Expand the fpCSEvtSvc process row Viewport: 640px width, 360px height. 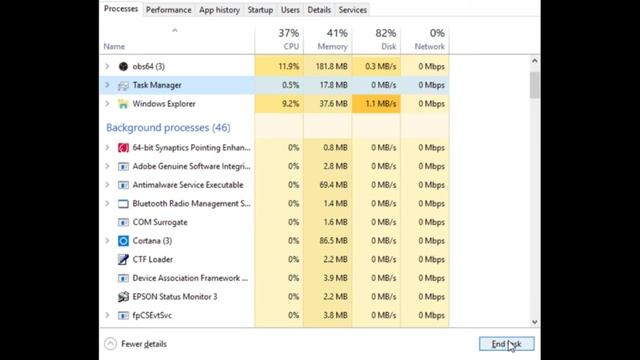[107, 315]
